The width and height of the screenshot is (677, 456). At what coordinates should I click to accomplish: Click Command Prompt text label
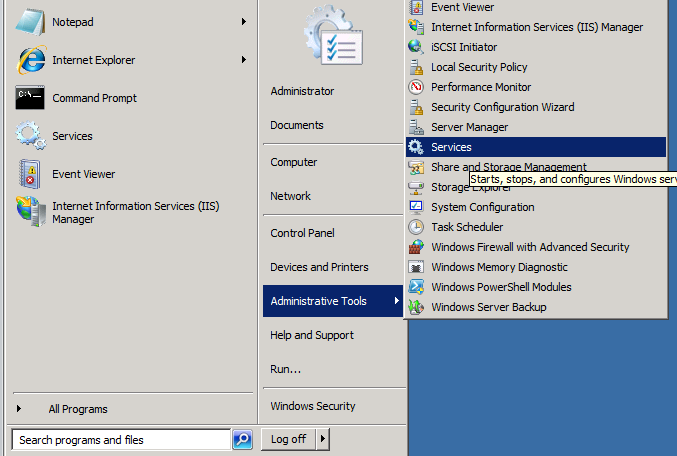click(95, 98)
